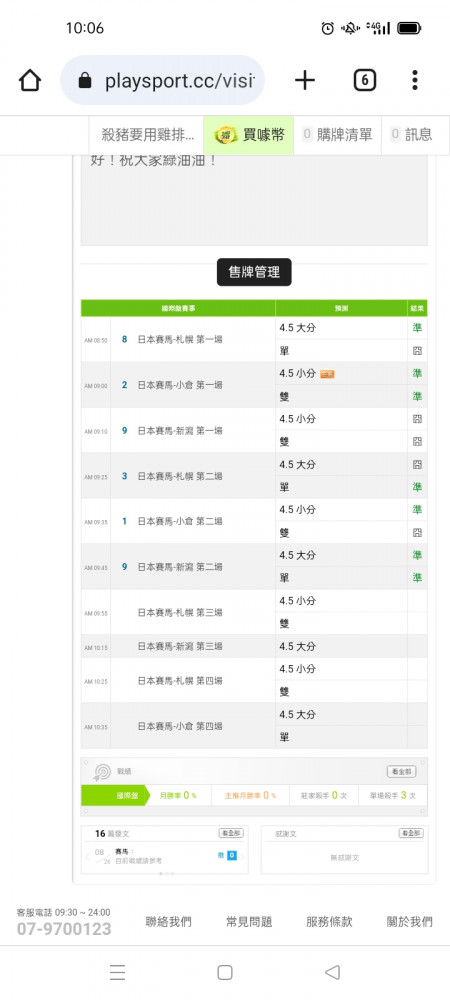Screen dimensions: 450x1000
Task: Tap the browser home icon
Action: tap(30, 80)
